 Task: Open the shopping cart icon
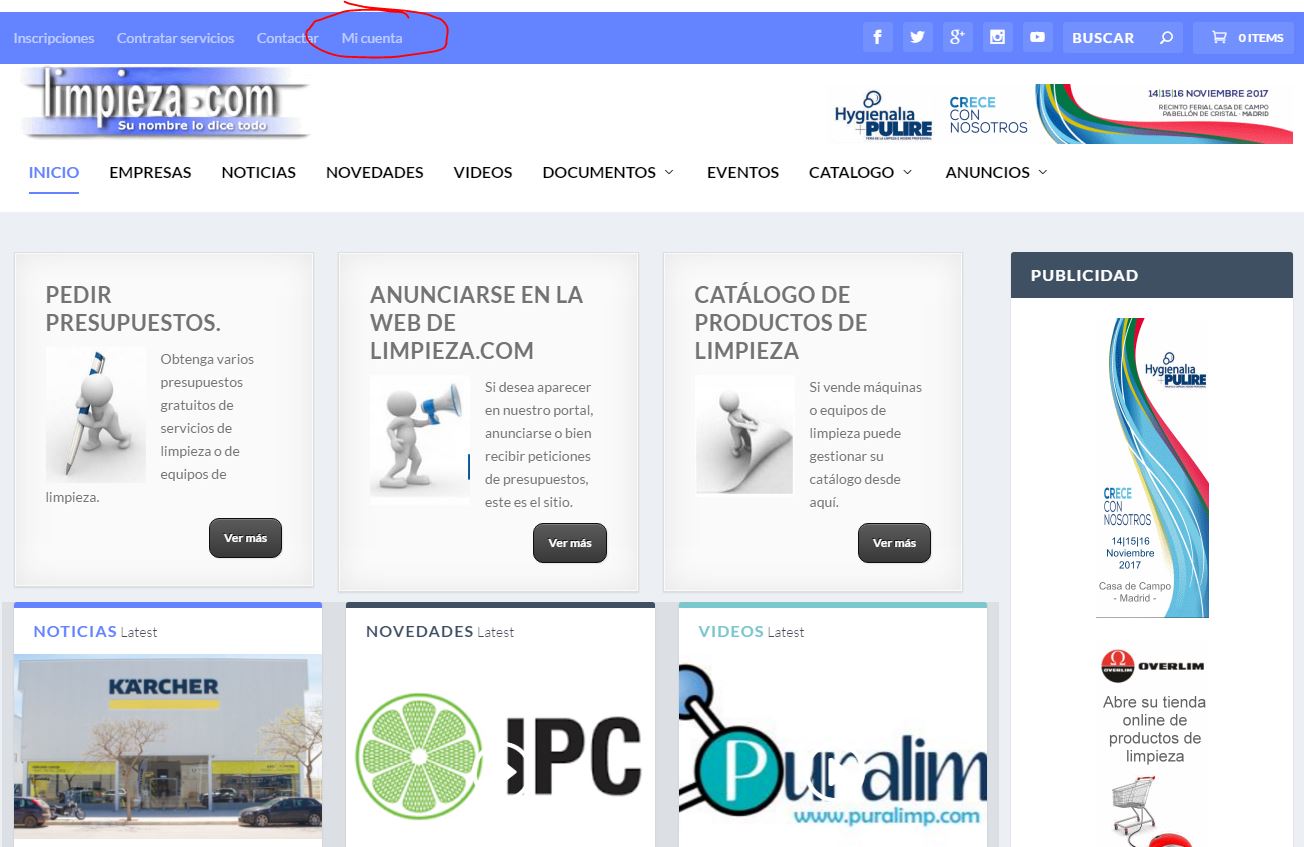(x=1219, y=38)
